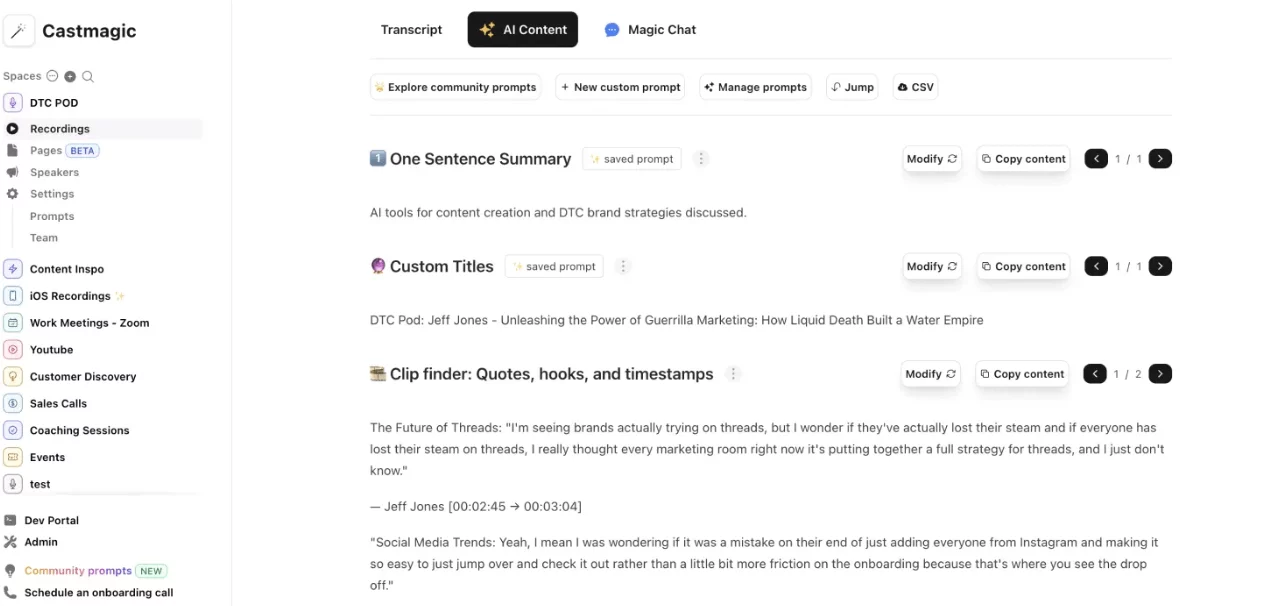Click the New custom prompt button

click(619, 87)
